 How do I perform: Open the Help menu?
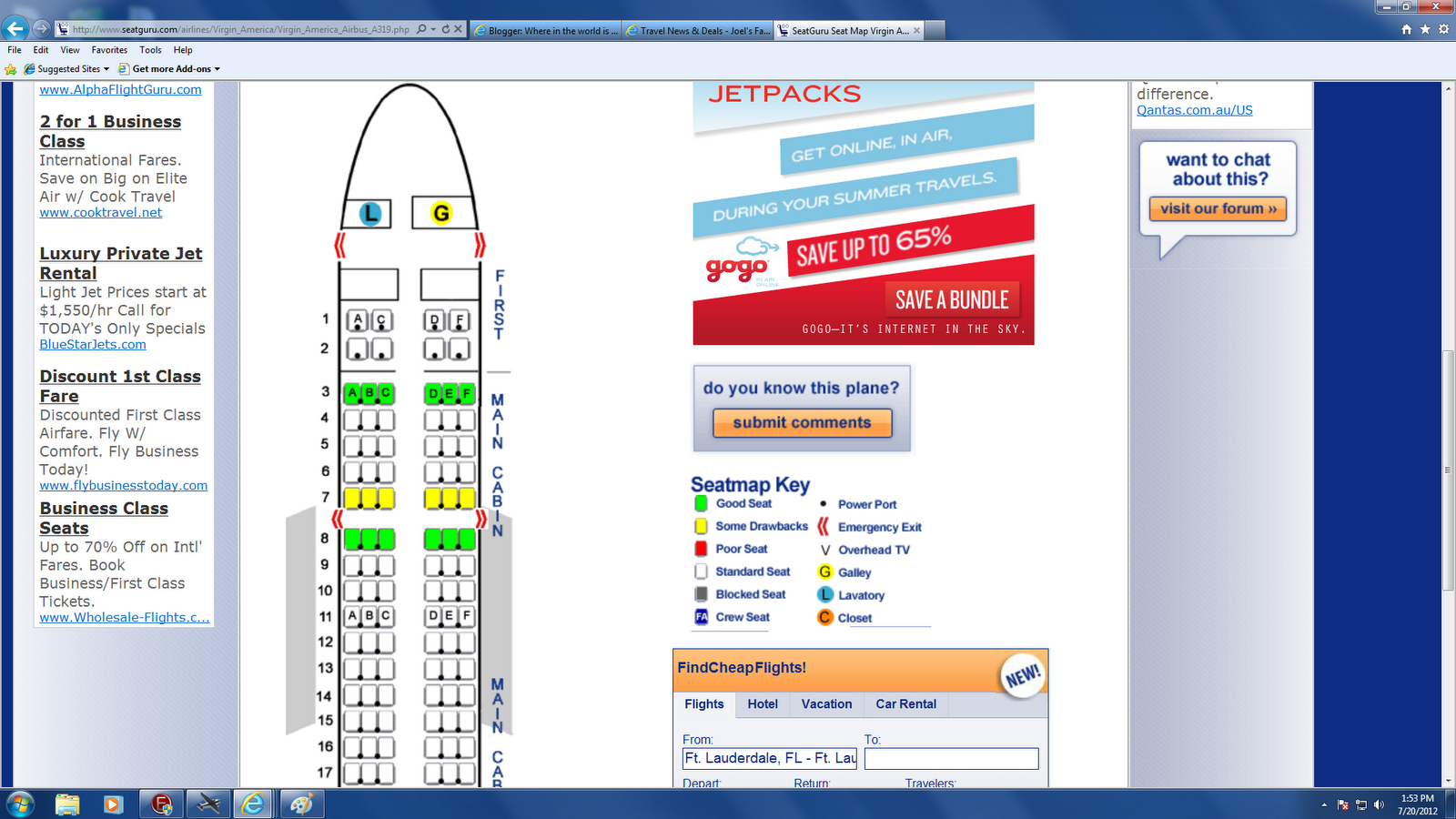183,50
